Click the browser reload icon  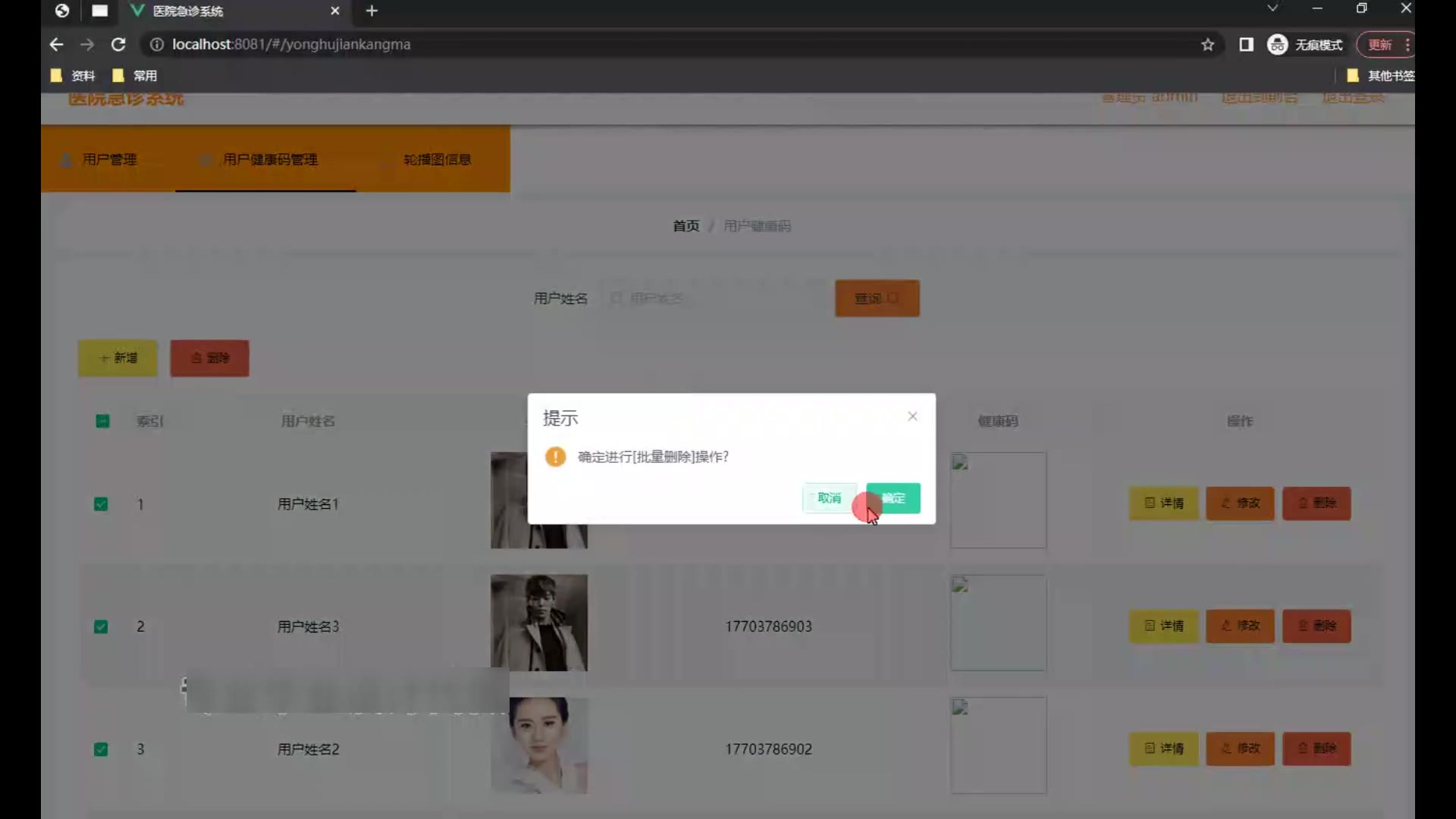118,45
